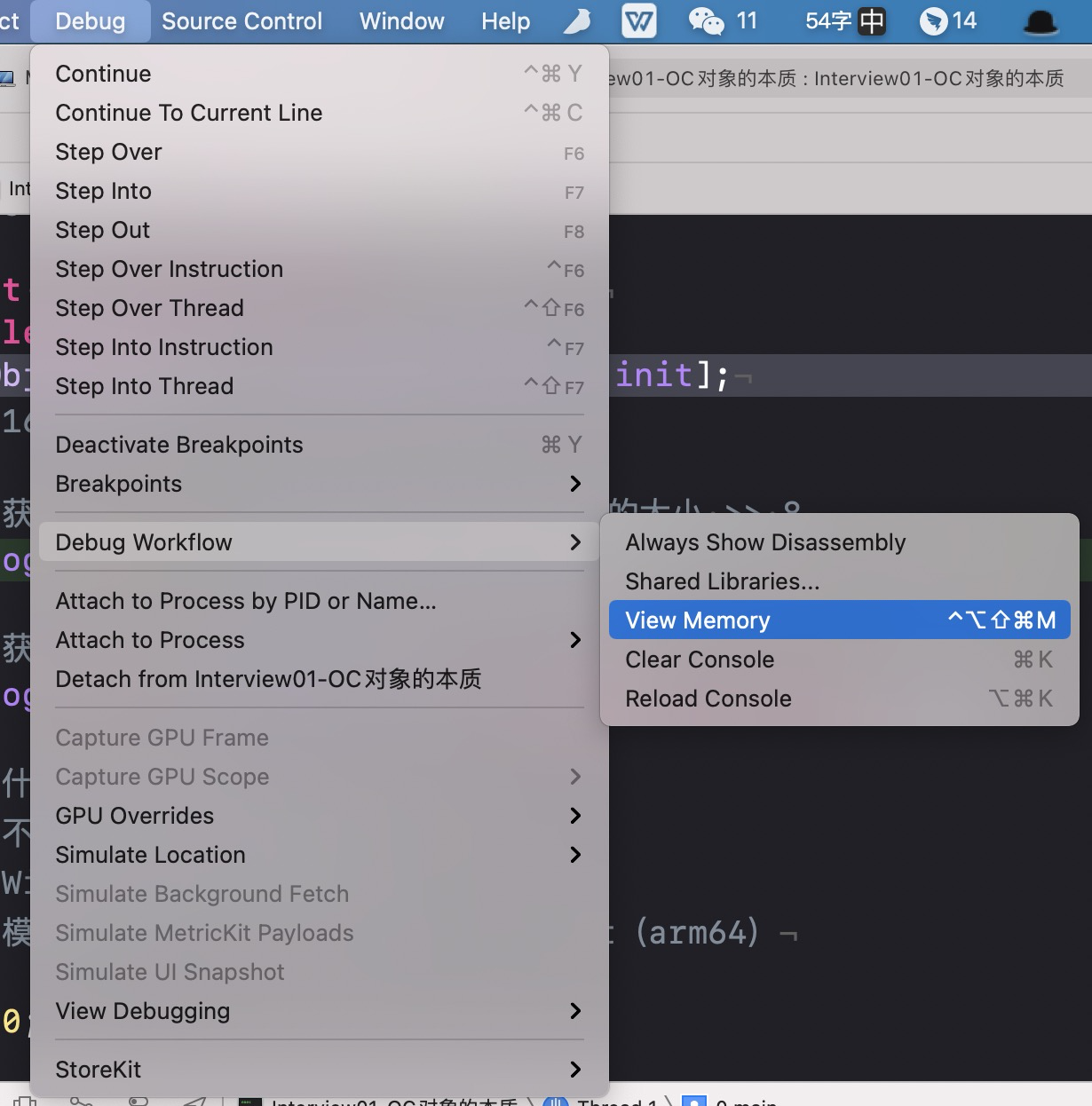Choose Attach to Process by PID or Name
The image size is (1092, 1106).
[320, 601]
